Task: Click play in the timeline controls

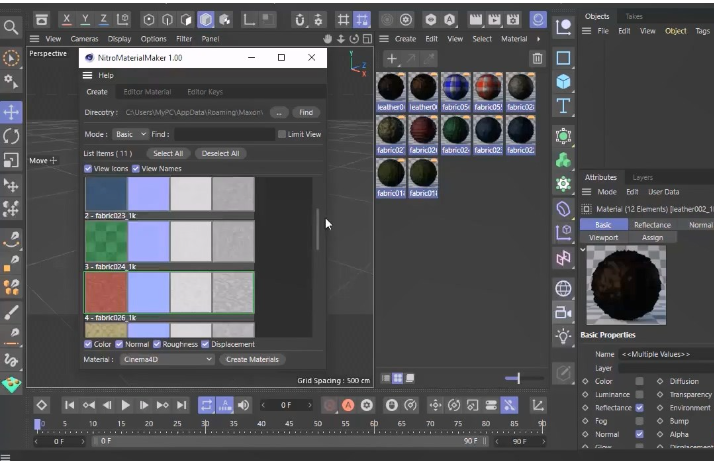Action: [x=125, y=405]
